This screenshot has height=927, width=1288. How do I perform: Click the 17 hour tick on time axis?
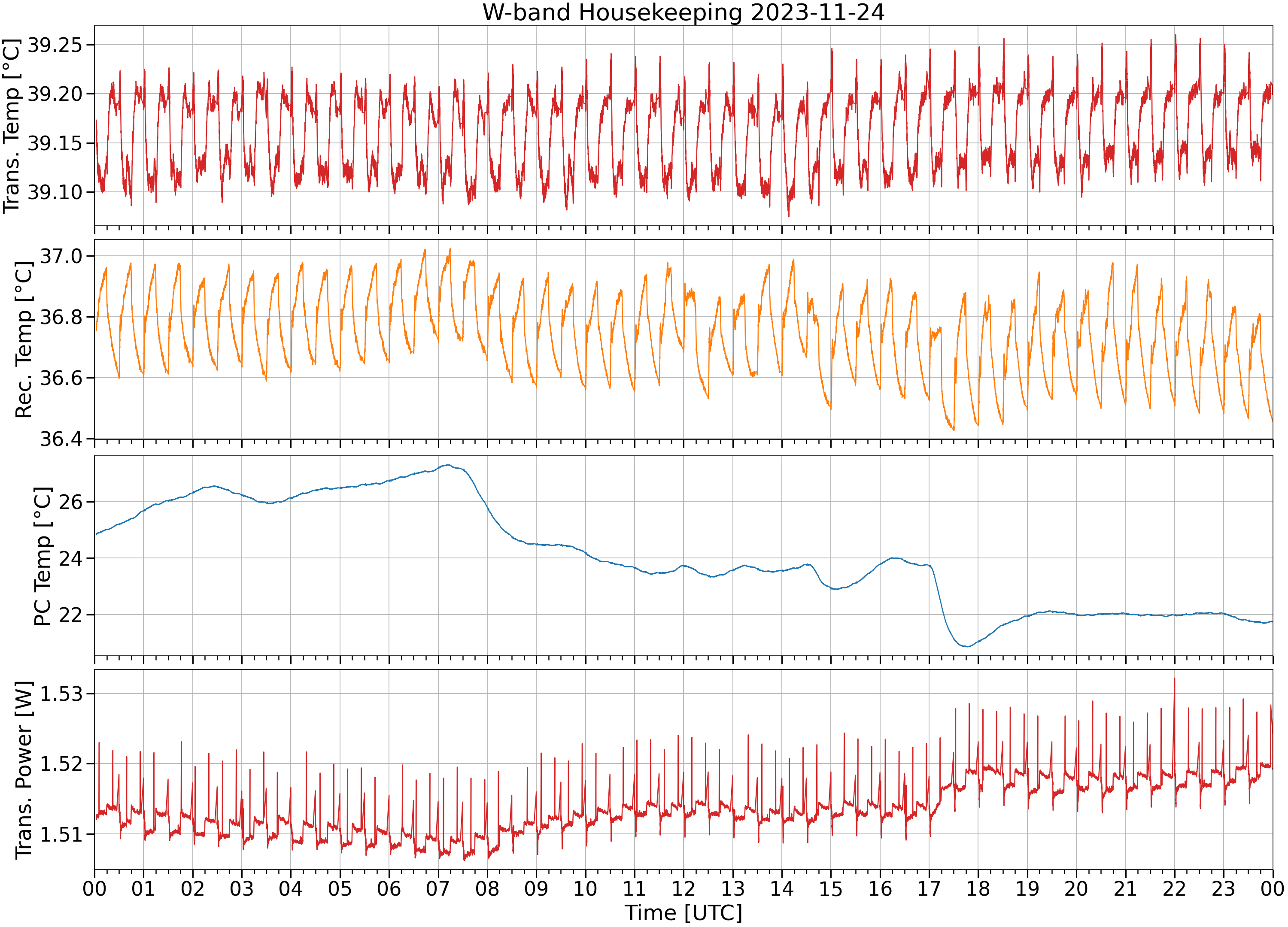coord(929,888)
